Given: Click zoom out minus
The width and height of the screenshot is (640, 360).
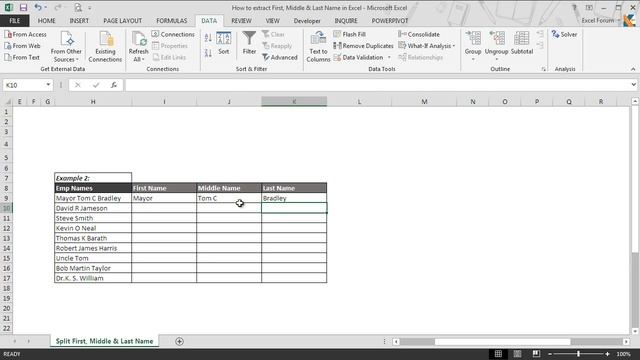Looking at the screenshot, I should [x=550, y=354].
